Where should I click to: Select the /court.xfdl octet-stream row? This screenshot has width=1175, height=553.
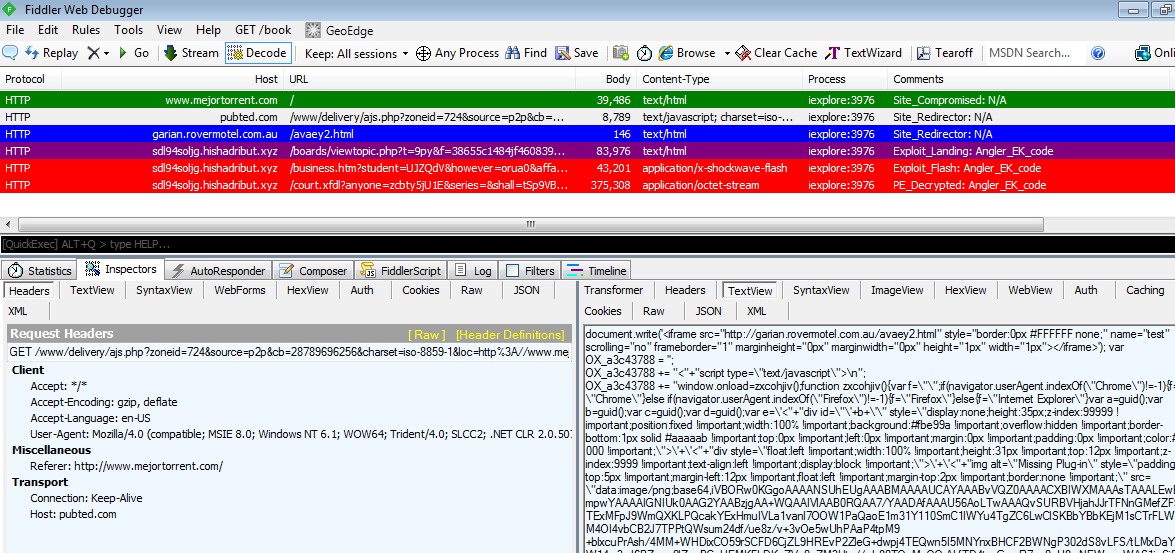[588, 185]
